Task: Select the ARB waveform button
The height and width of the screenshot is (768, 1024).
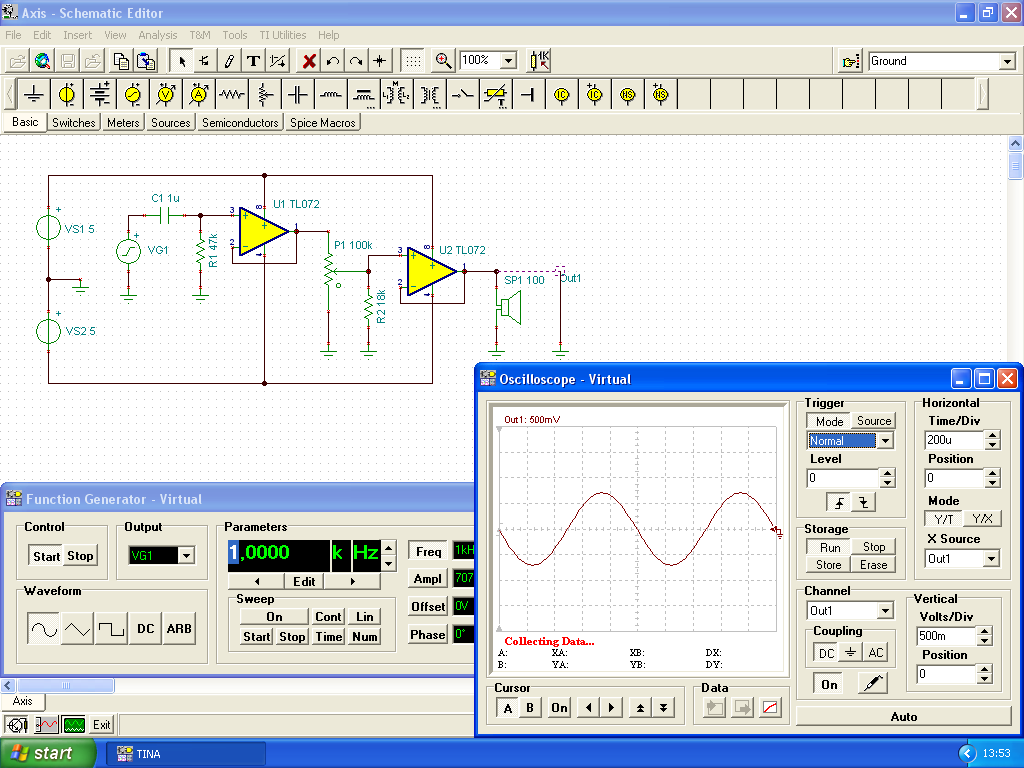Action: [179, 629]
